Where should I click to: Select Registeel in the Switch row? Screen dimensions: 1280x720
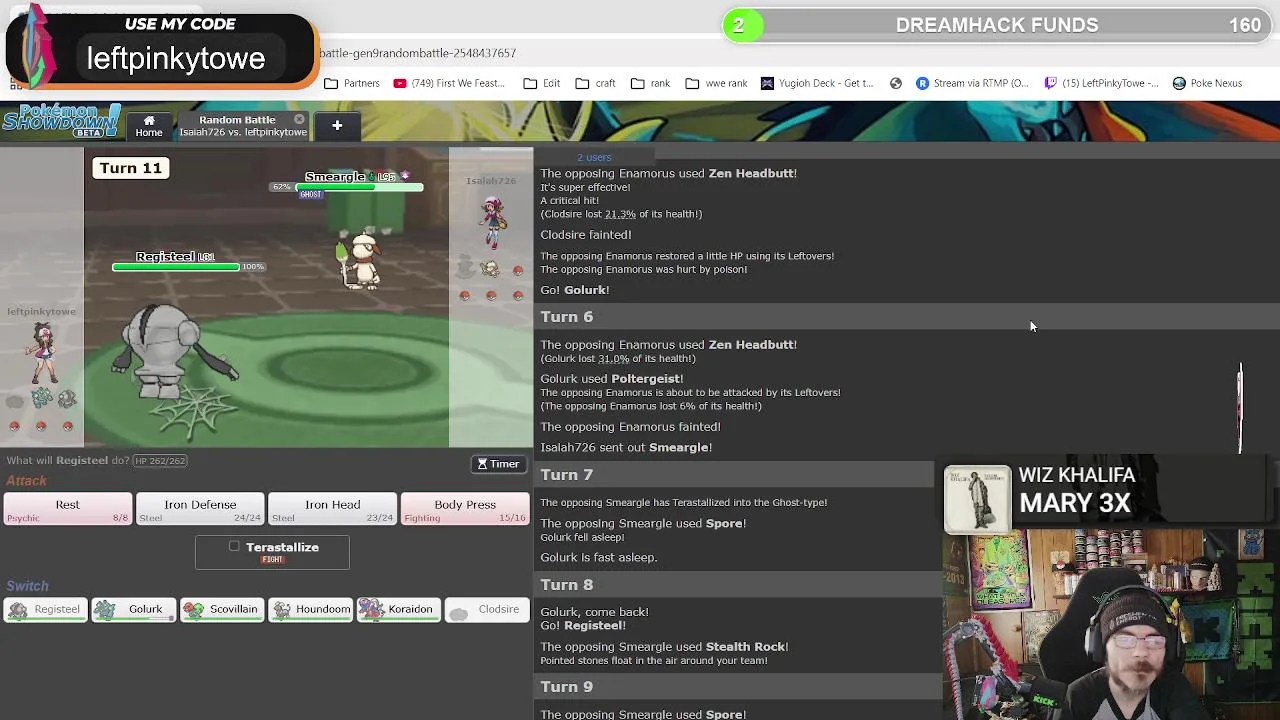click(44, 609)
